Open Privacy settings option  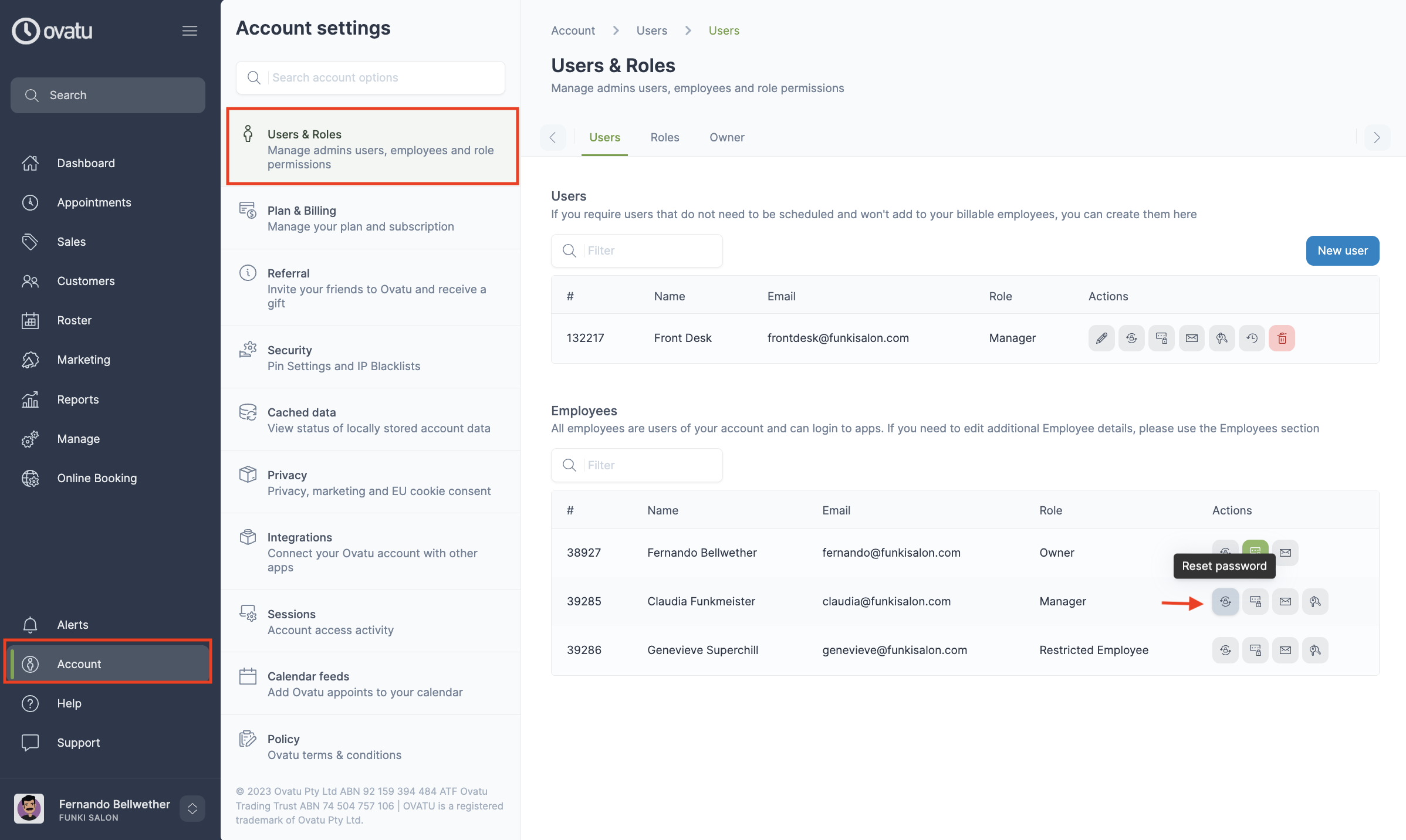pyautogui.click(x=370, y=482)
